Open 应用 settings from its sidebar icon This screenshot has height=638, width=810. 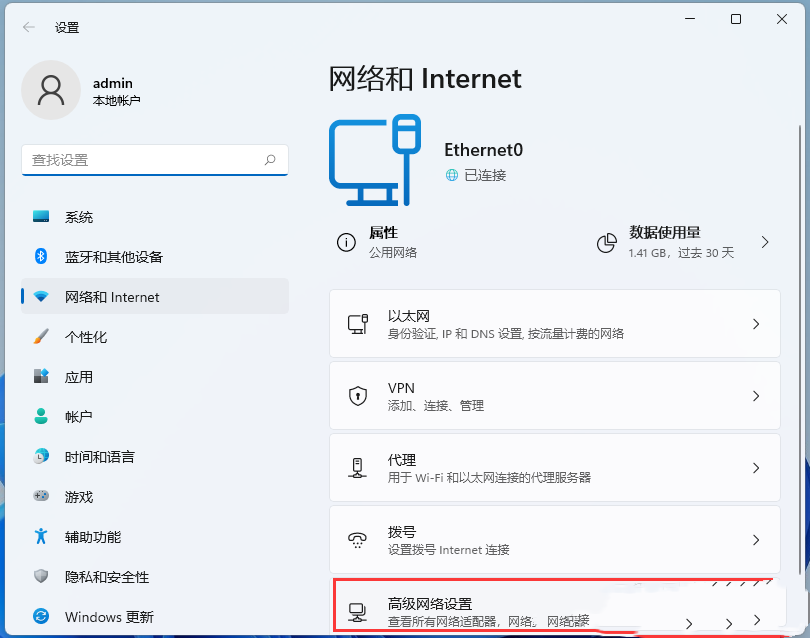point(40,377)
